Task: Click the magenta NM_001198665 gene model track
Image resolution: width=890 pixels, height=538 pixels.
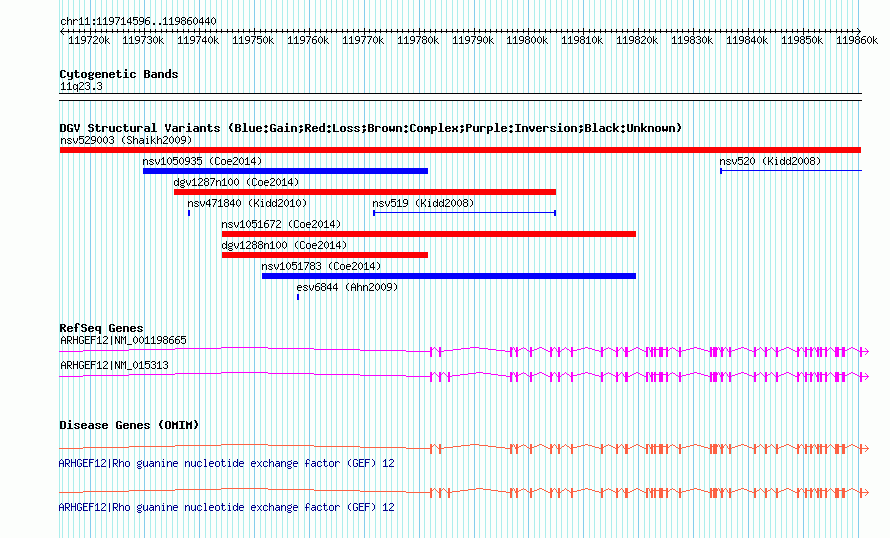Action: point(464,352)
